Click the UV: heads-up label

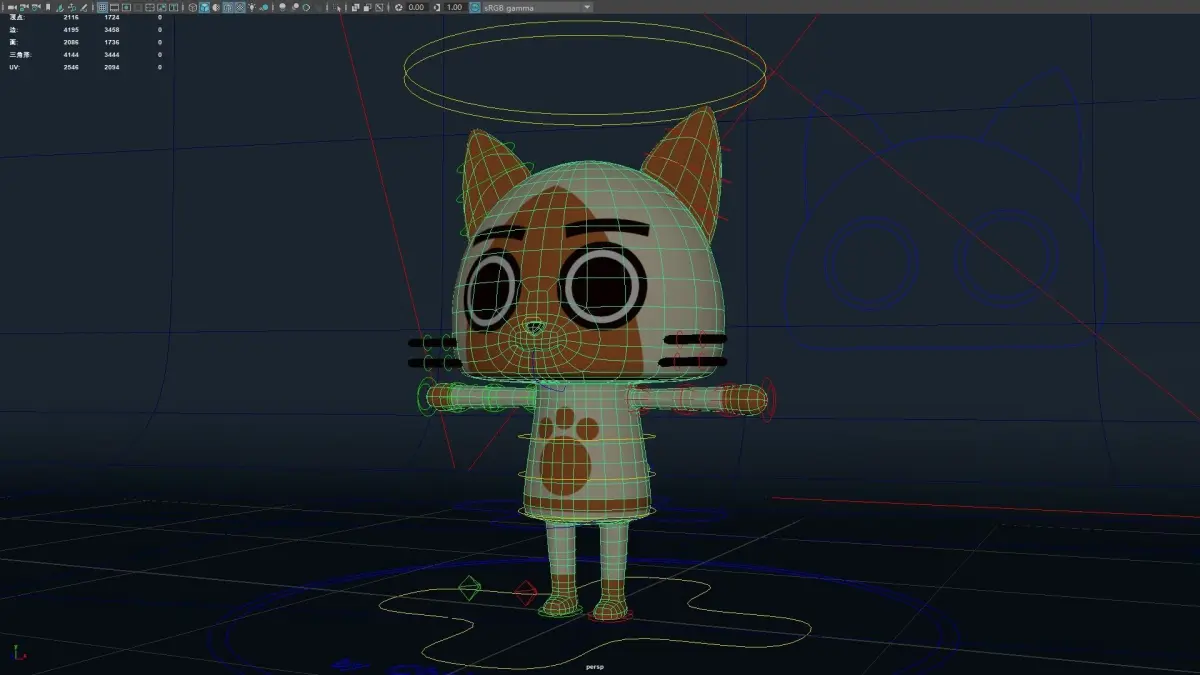(x=14, y=66)
